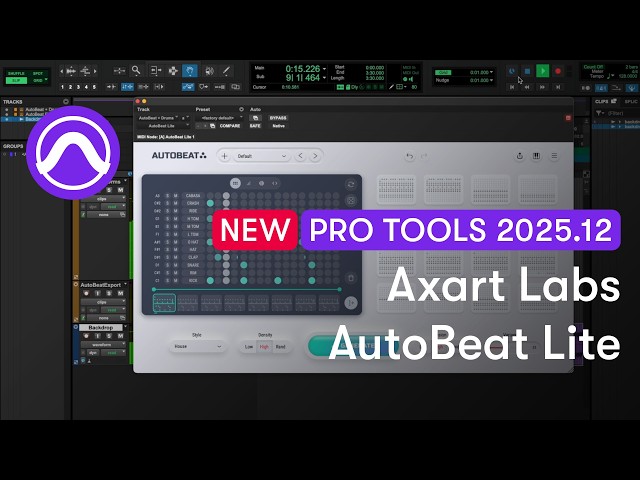Image resolution: width=640 pixels, height=480 pixels.
Task: Click the CLIPS list filter field
Action: [x=617, y=113]
